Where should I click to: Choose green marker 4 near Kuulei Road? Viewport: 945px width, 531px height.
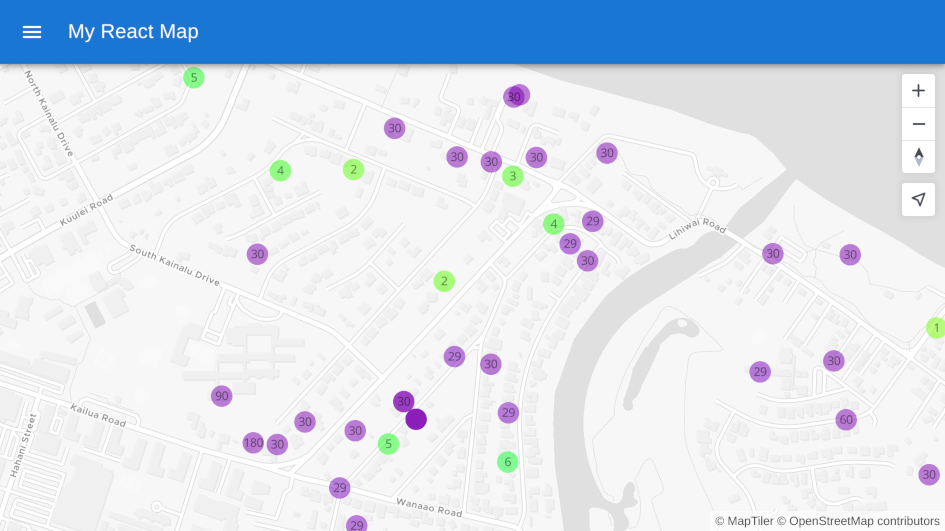pyautogui.click(x=281, y=171)
